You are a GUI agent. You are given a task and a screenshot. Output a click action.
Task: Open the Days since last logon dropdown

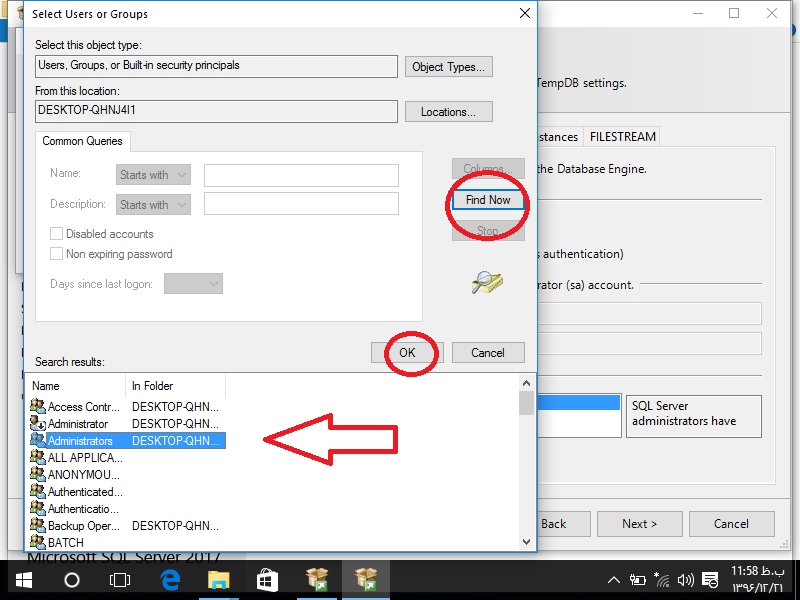(x=193, y=284)
